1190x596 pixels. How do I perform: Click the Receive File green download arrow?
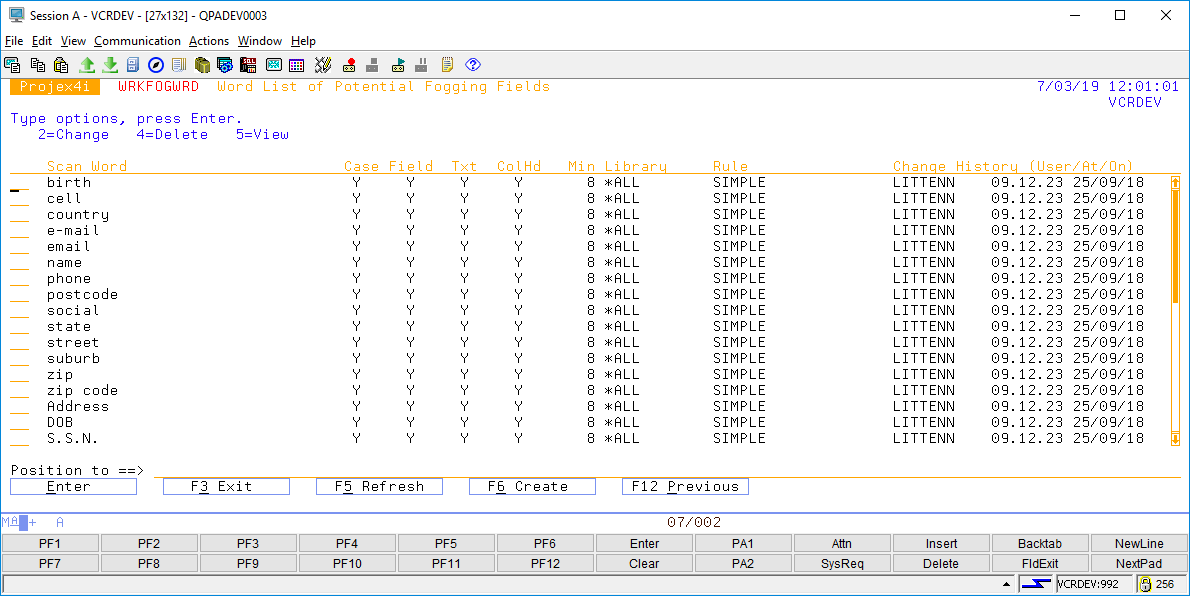click(x=110, y=65)
